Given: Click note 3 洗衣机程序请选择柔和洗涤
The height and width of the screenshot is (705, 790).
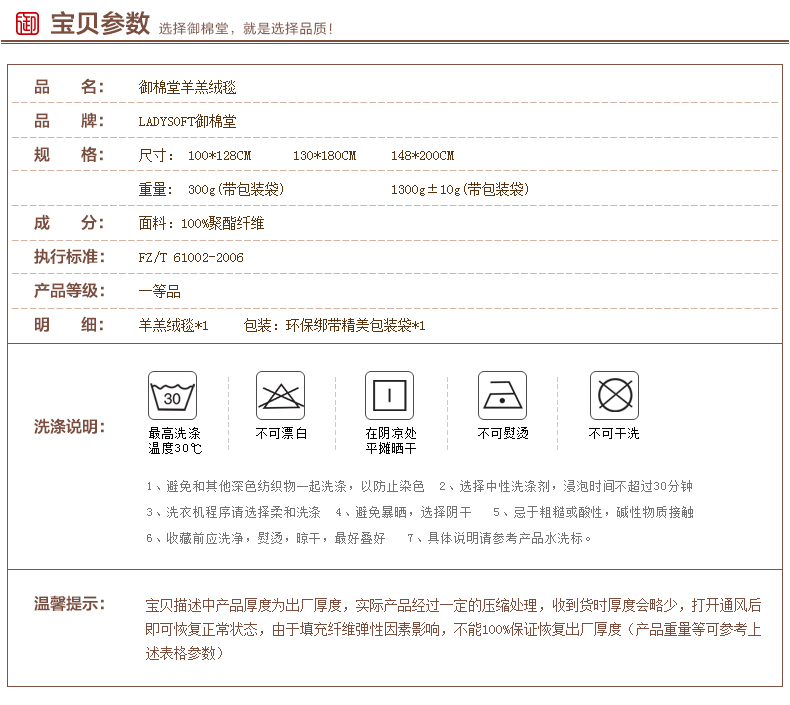Looking at the screenshot, I should point(233,512).
